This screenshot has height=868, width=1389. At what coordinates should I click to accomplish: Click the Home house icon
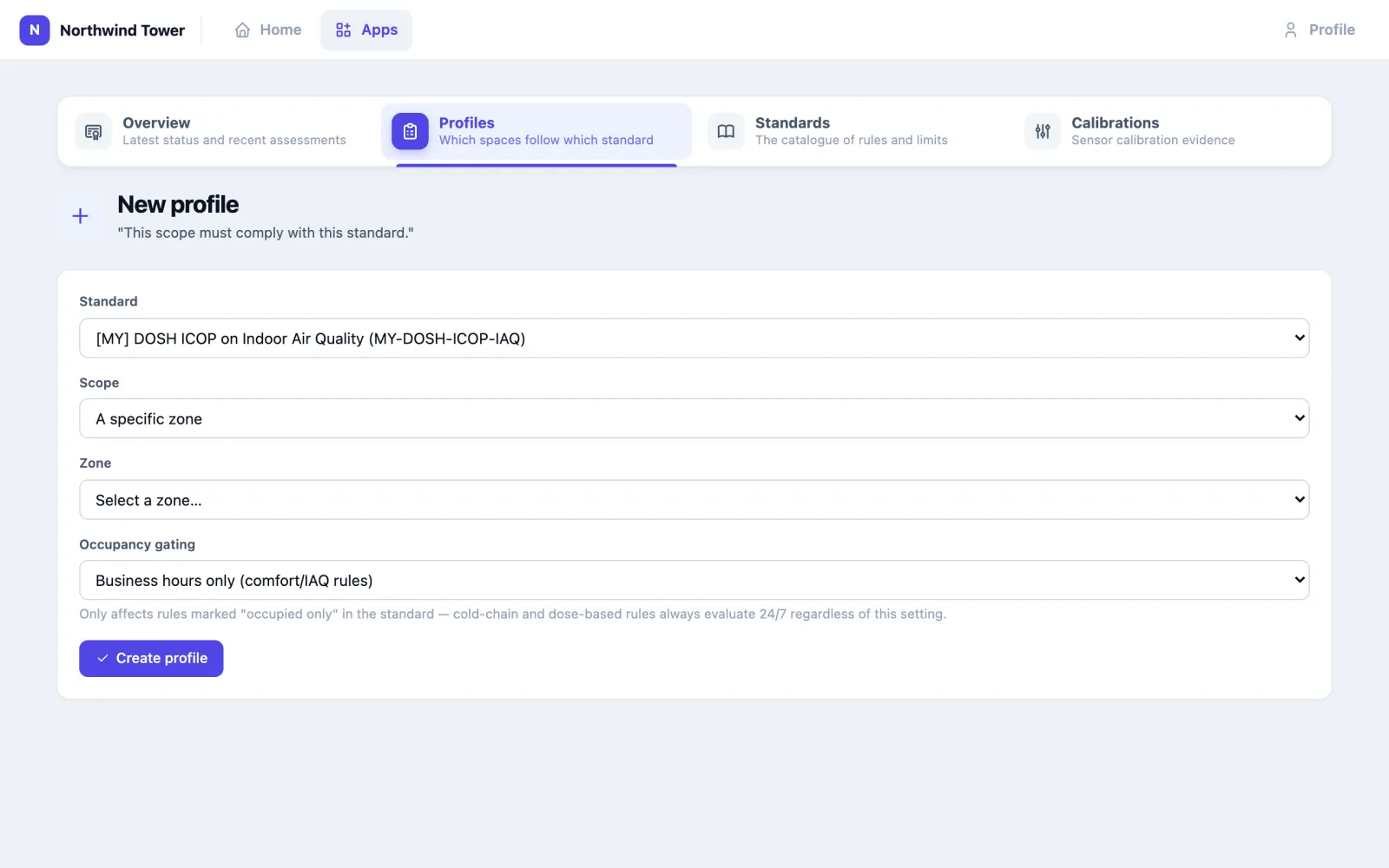tap(242, 30)
